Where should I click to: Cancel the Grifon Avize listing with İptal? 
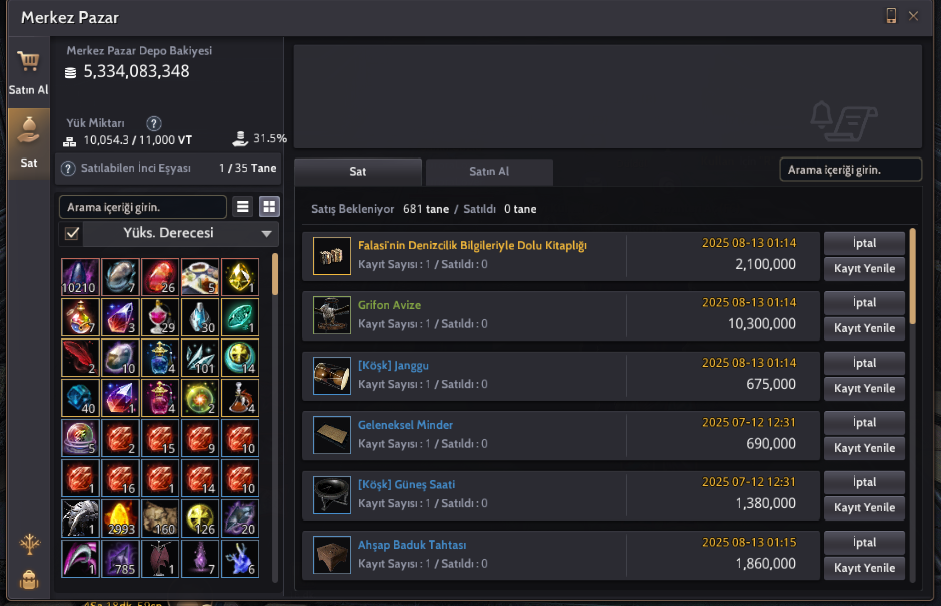(864, 302)
